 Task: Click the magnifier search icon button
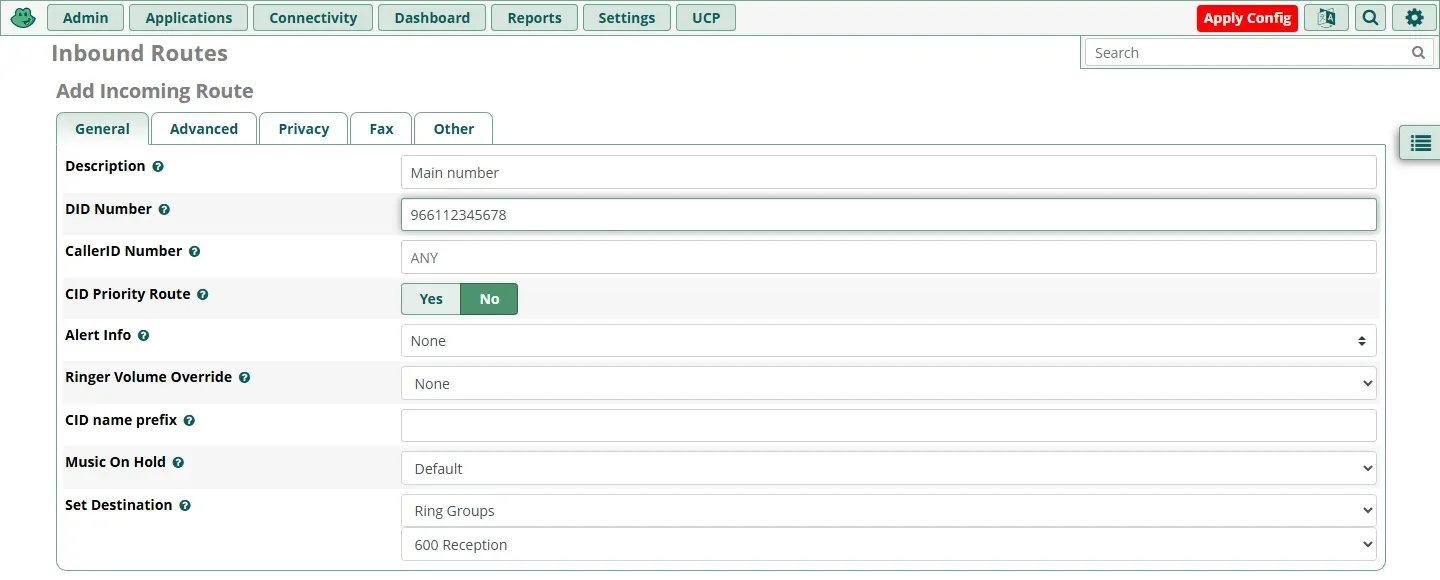click(x=1370, y=18)
